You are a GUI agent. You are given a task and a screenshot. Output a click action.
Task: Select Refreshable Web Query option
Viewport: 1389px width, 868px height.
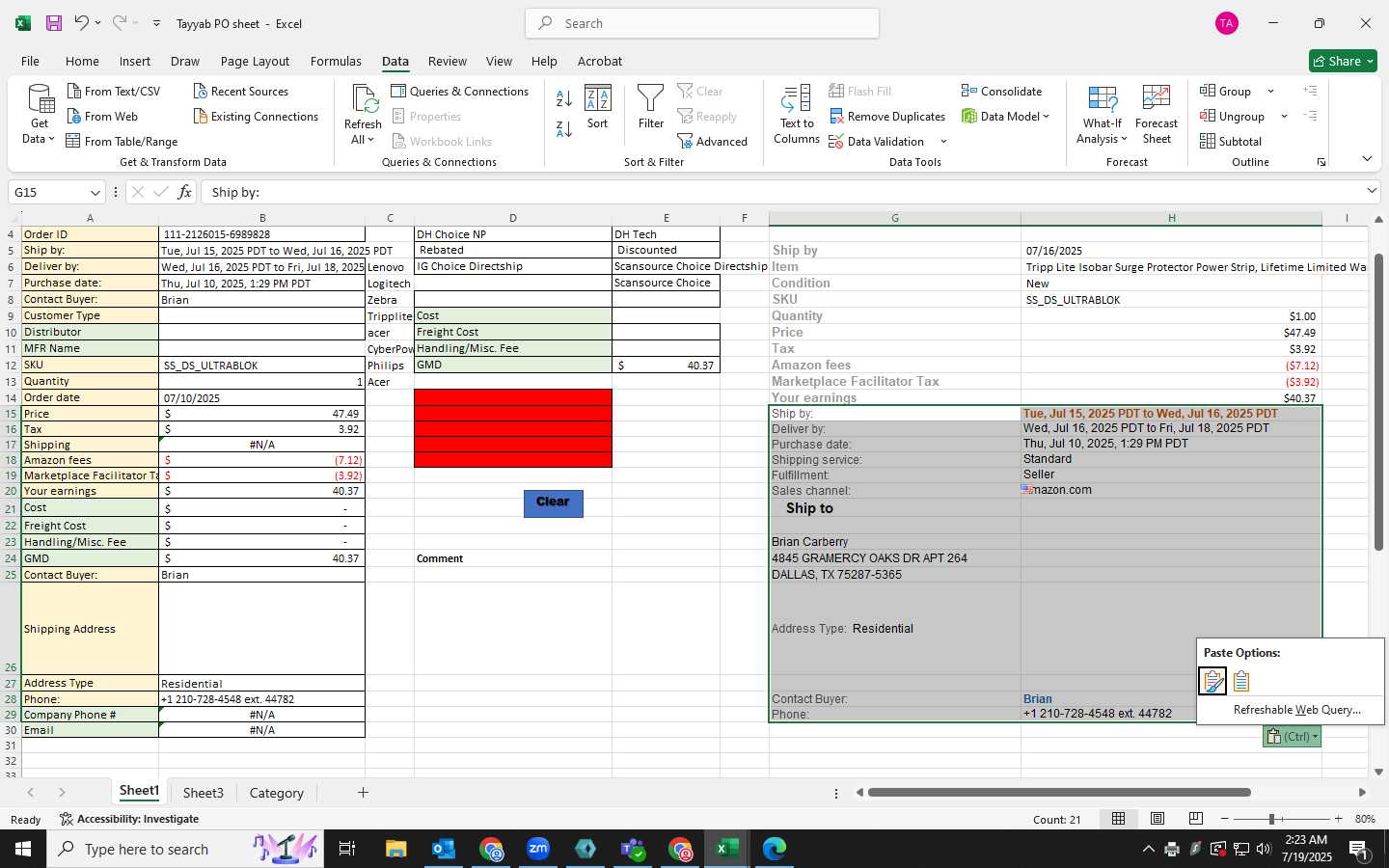pyautogui.click(x=1296, y=710)
